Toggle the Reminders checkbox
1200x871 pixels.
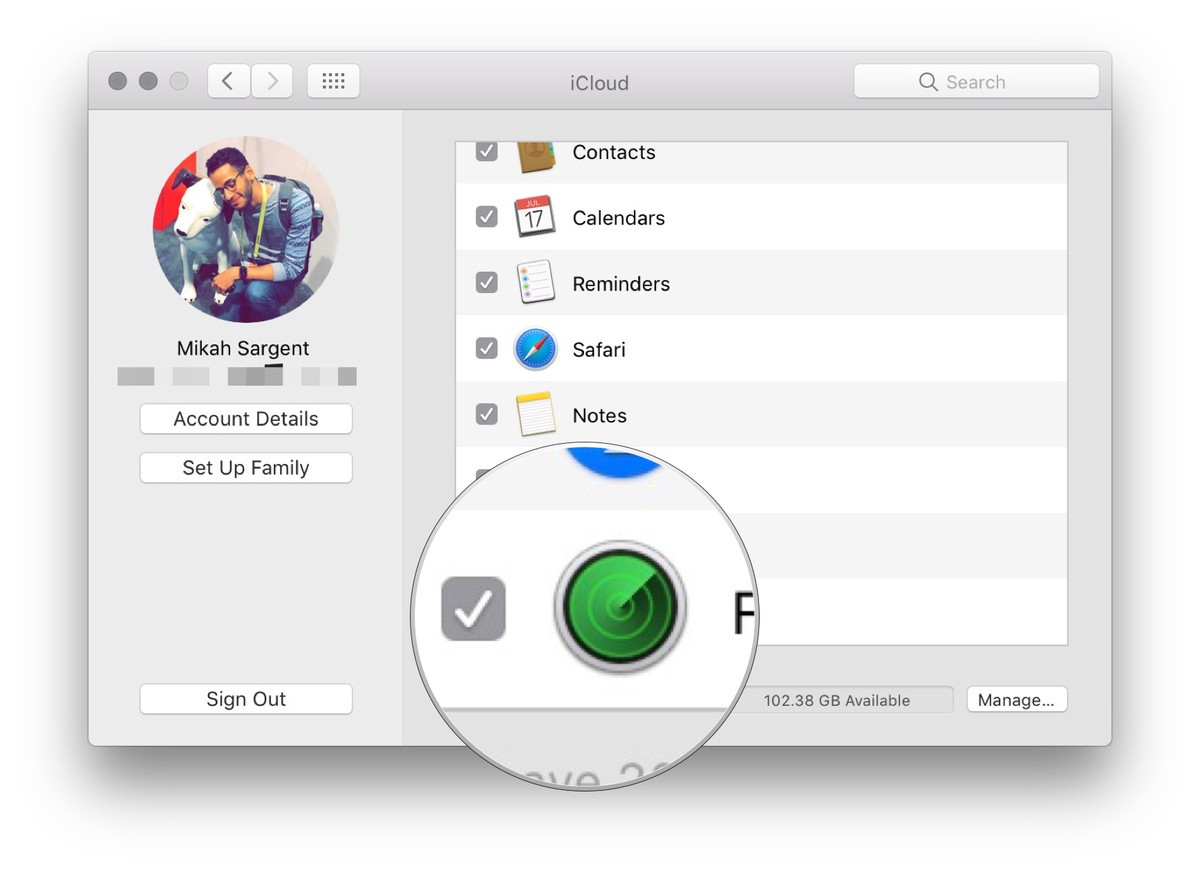point(486,283)
